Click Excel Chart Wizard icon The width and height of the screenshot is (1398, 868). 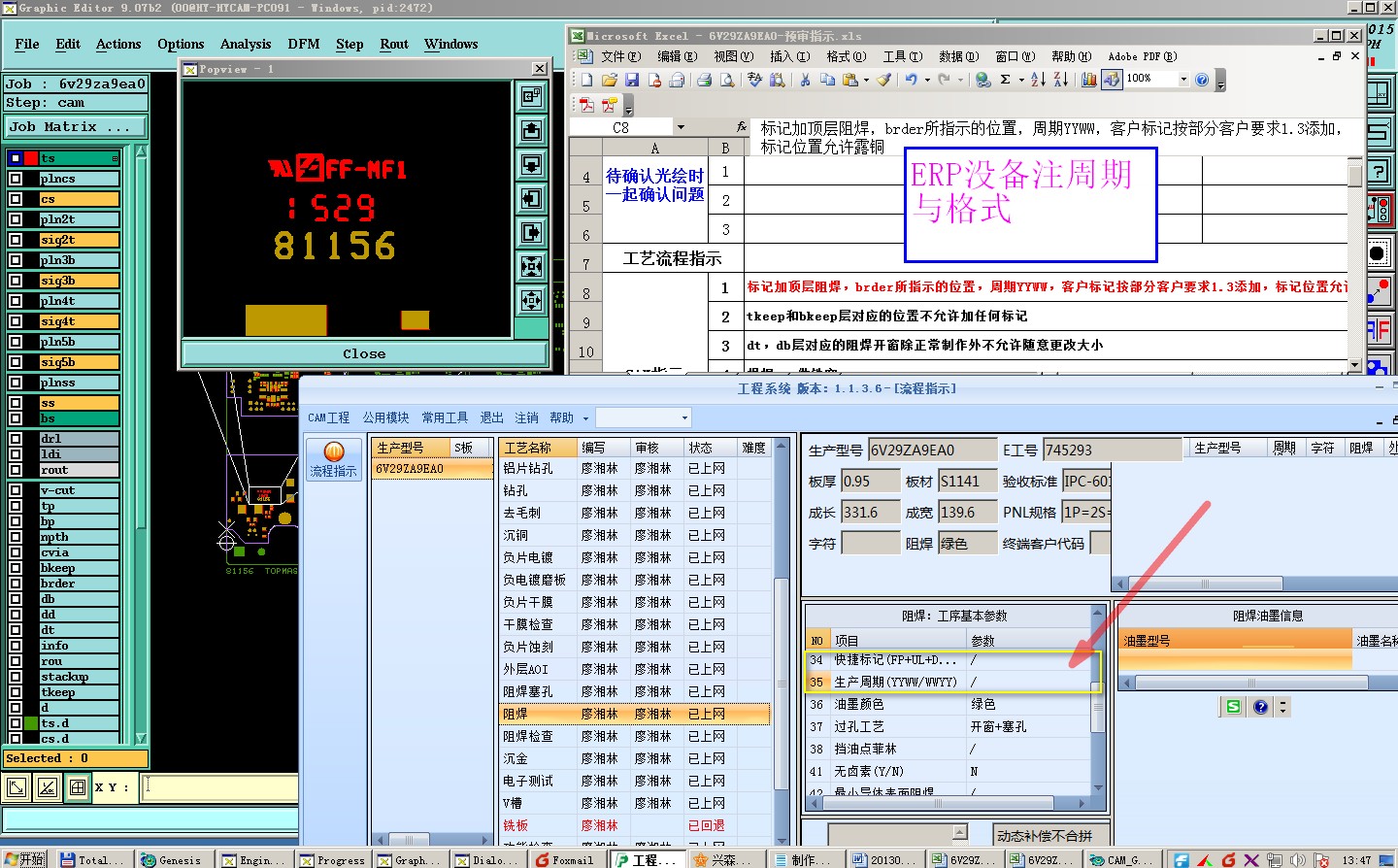click(1088, 80)
